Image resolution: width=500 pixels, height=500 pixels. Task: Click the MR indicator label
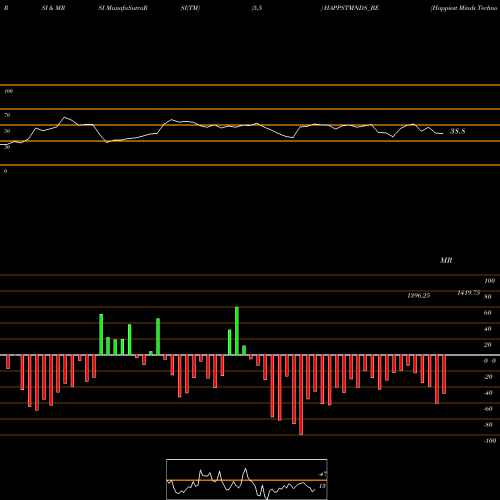(446, 260)
